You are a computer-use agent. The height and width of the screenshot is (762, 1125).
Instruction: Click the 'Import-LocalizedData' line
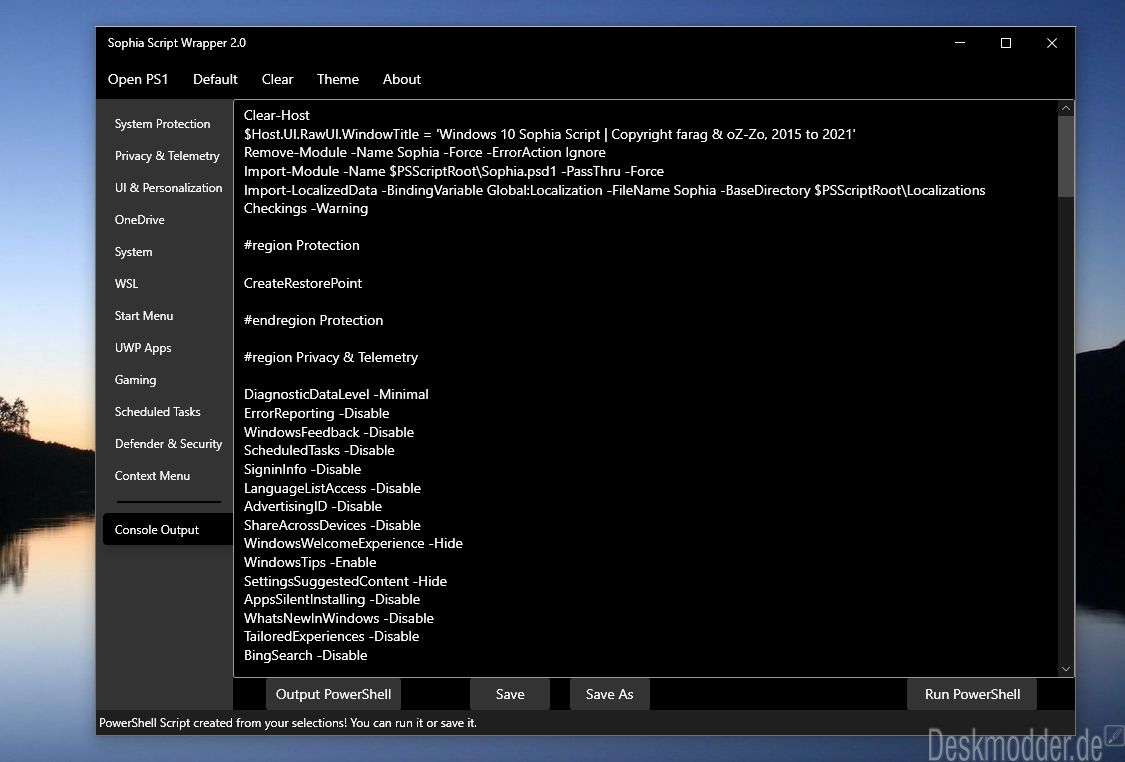(x=614, y=190)
